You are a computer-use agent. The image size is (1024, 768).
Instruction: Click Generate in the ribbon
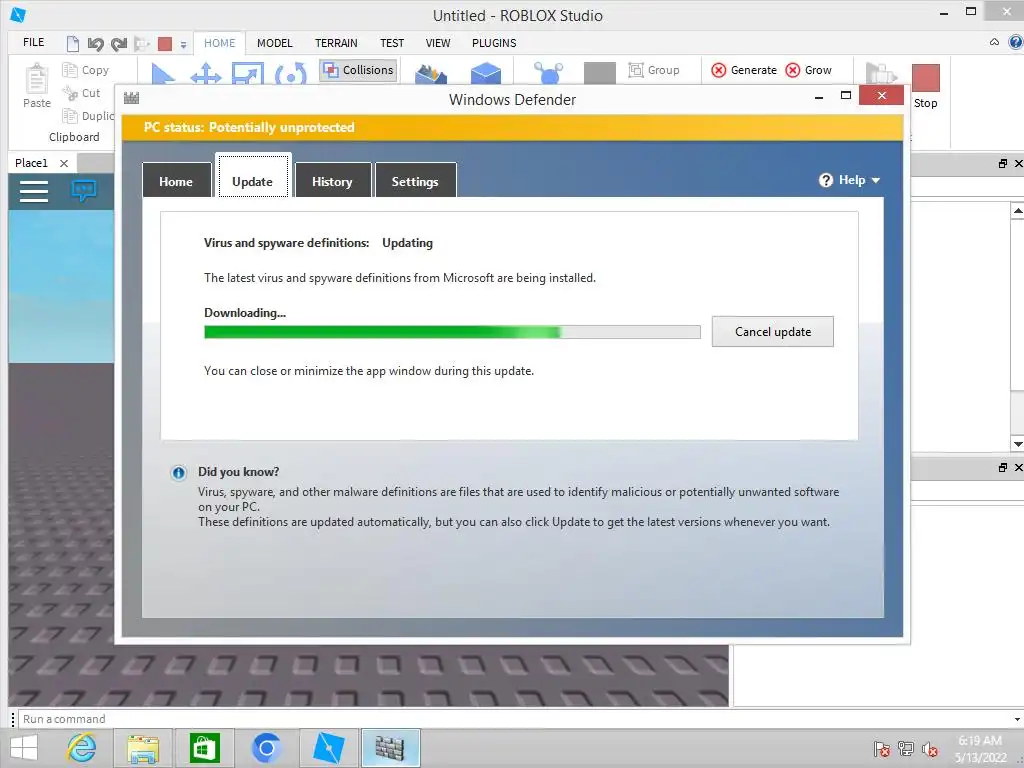[744, 70]
